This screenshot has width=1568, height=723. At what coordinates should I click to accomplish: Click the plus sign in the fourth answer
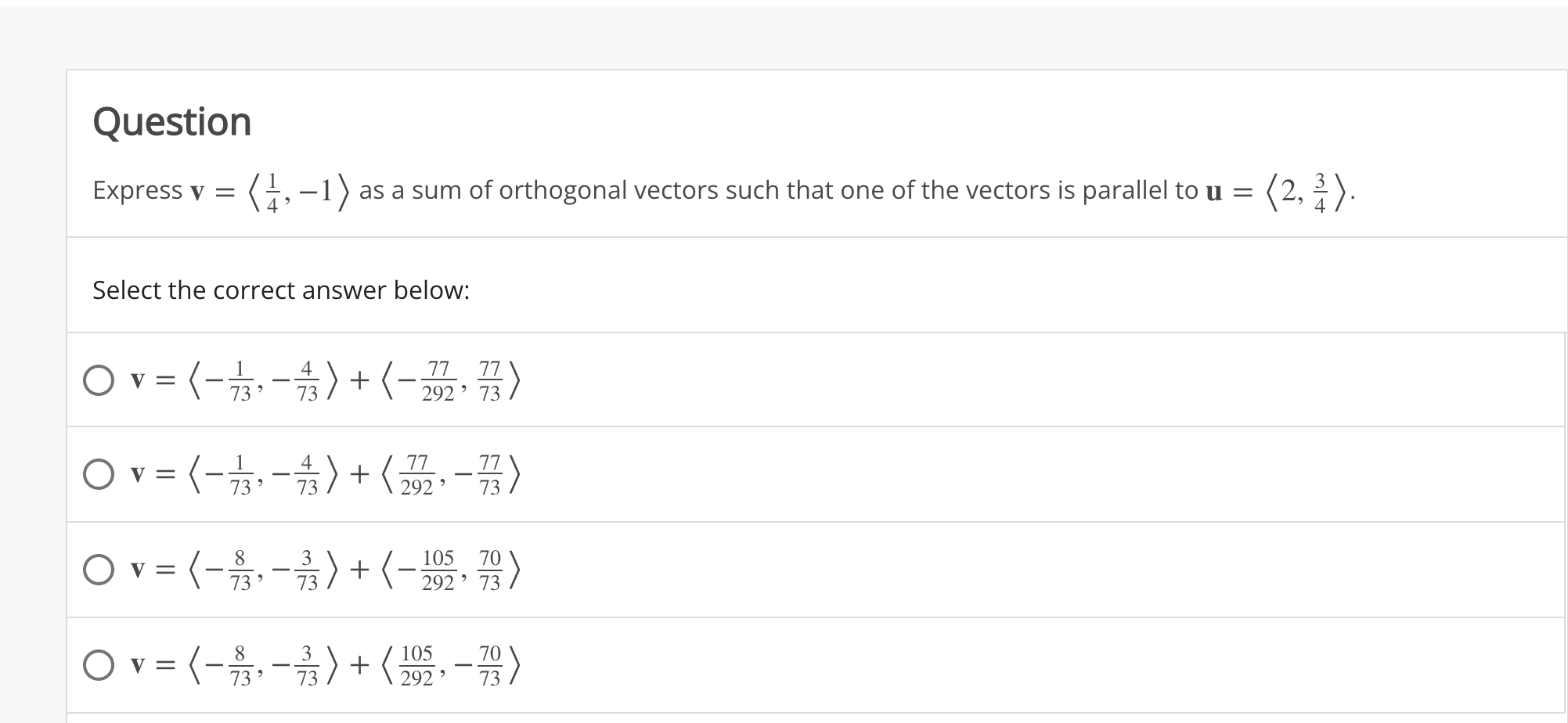click(359, 666)
